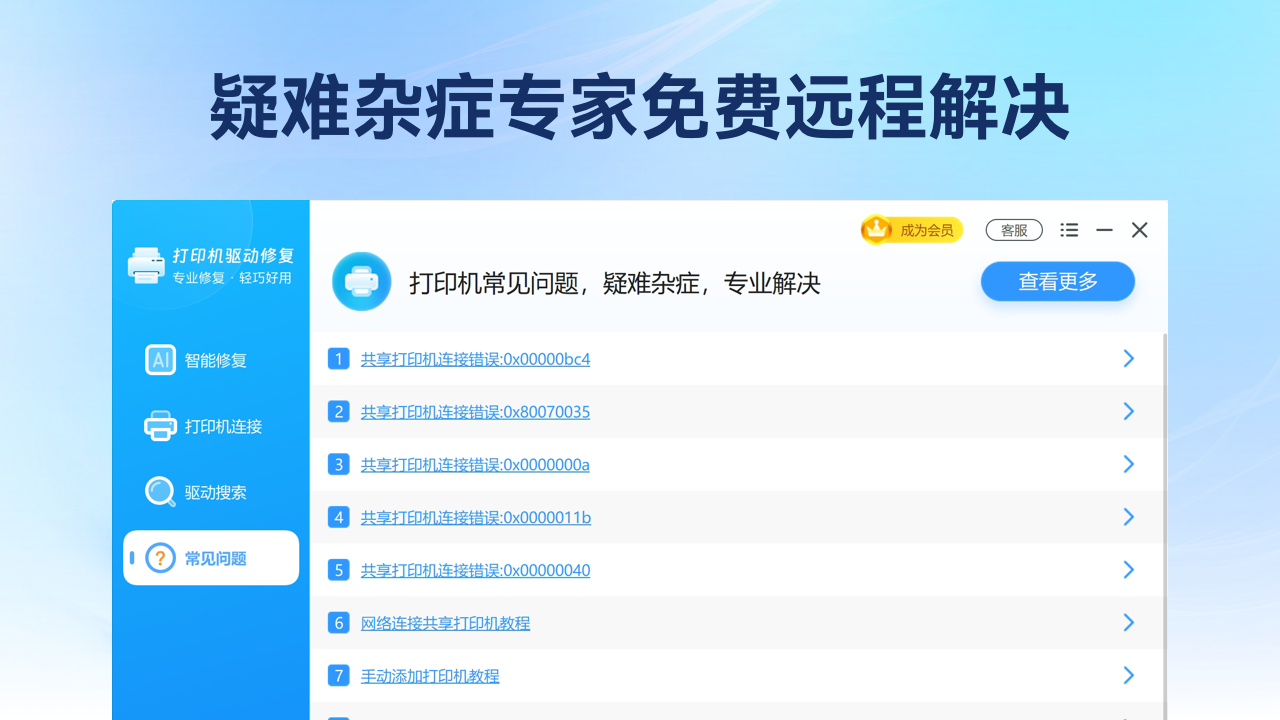Expand the 0x00000bc4 error article row
1280x720 pixels.
pos(1129,358)
